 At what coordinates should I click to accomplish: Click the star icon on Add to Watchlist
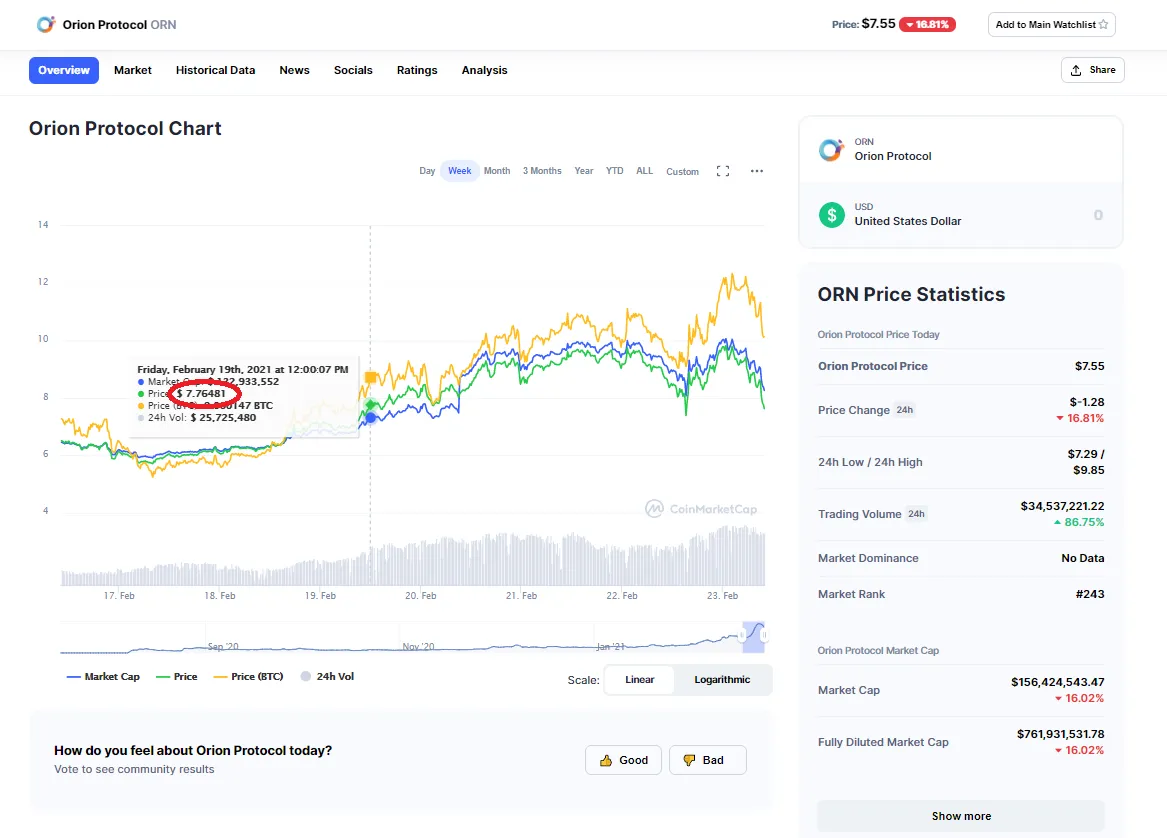(x=1104, y=25)
